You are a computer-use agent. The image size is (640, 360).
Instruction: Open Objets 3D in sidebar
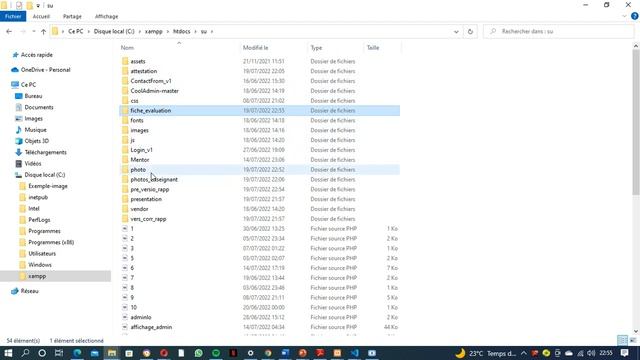pos(37,141)
